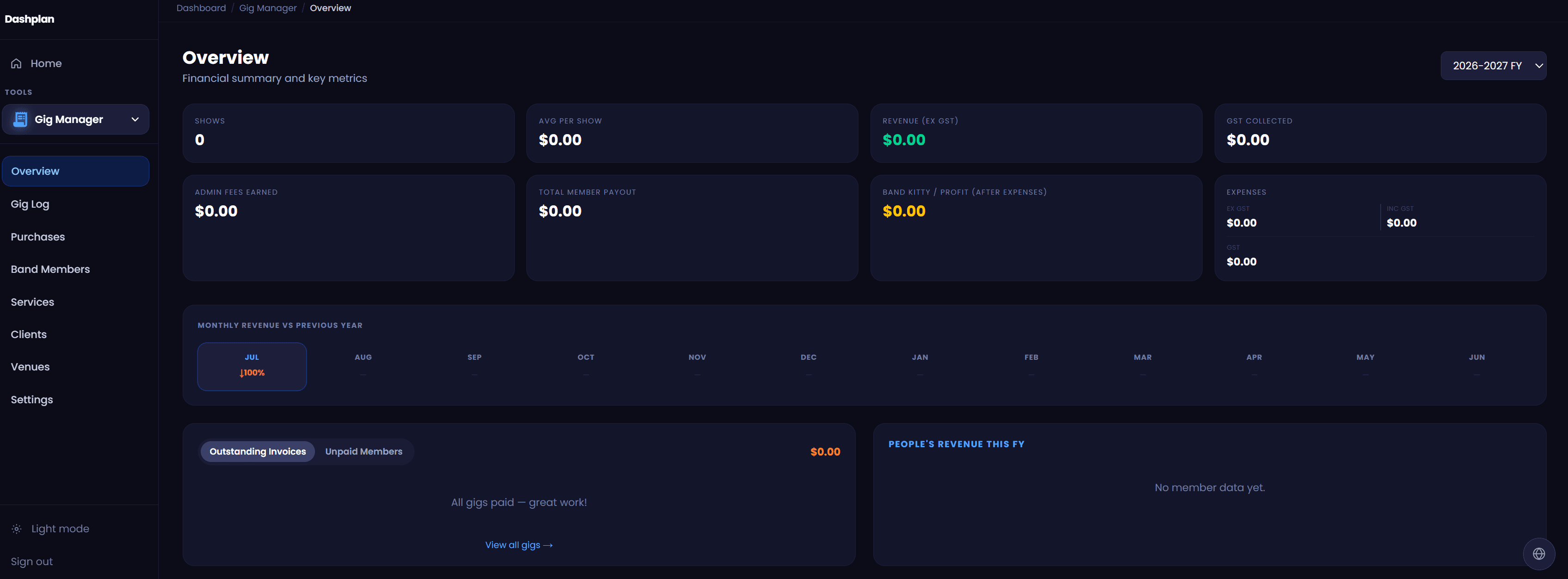Open Settings in sidebar
Viewport: 1568px width, 579px height.
pos(31,400)
